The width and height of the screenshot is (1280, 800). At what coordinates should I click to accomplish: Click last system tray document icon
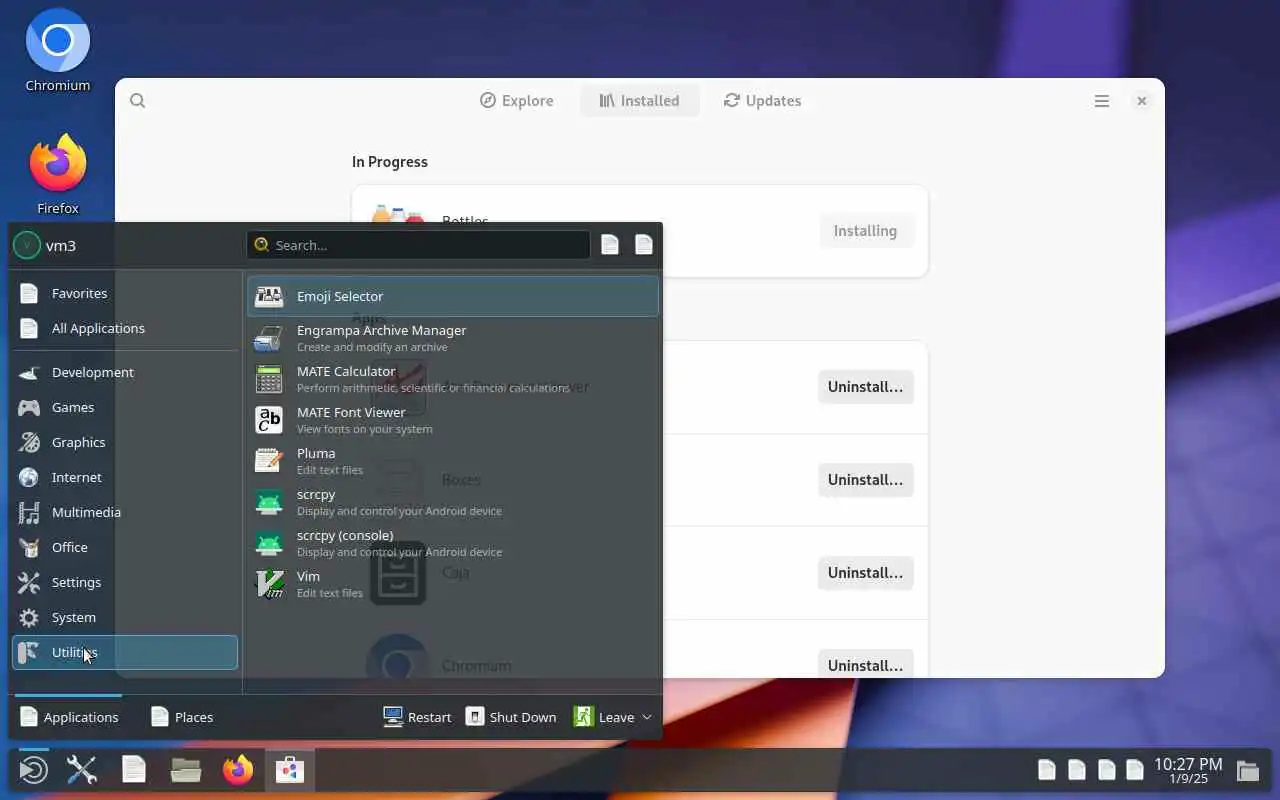click(1135, 770)
